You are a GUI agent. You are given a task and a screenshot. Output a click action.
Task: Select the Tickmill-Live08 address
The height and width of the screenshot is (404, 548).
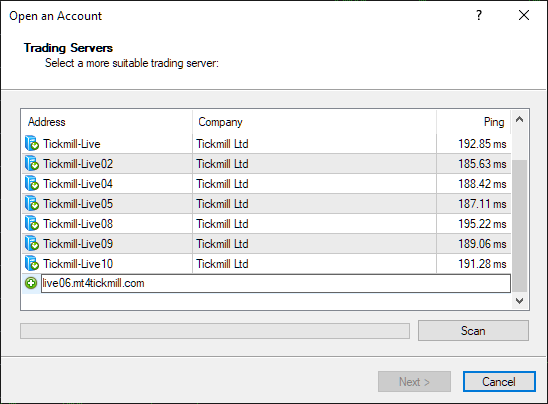click(78, 224)
